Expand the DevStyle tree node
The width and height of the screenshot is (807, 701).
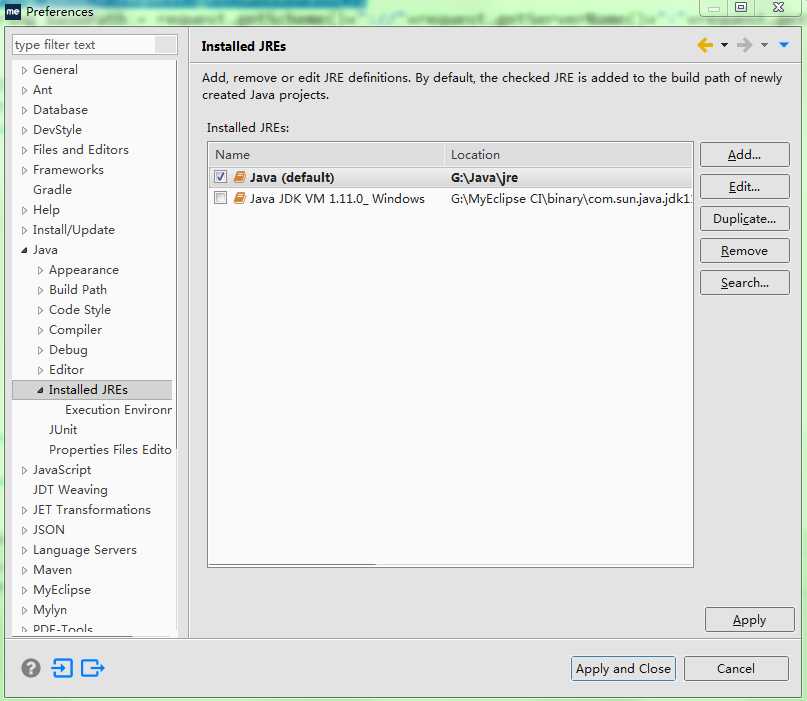coord(24,130)
